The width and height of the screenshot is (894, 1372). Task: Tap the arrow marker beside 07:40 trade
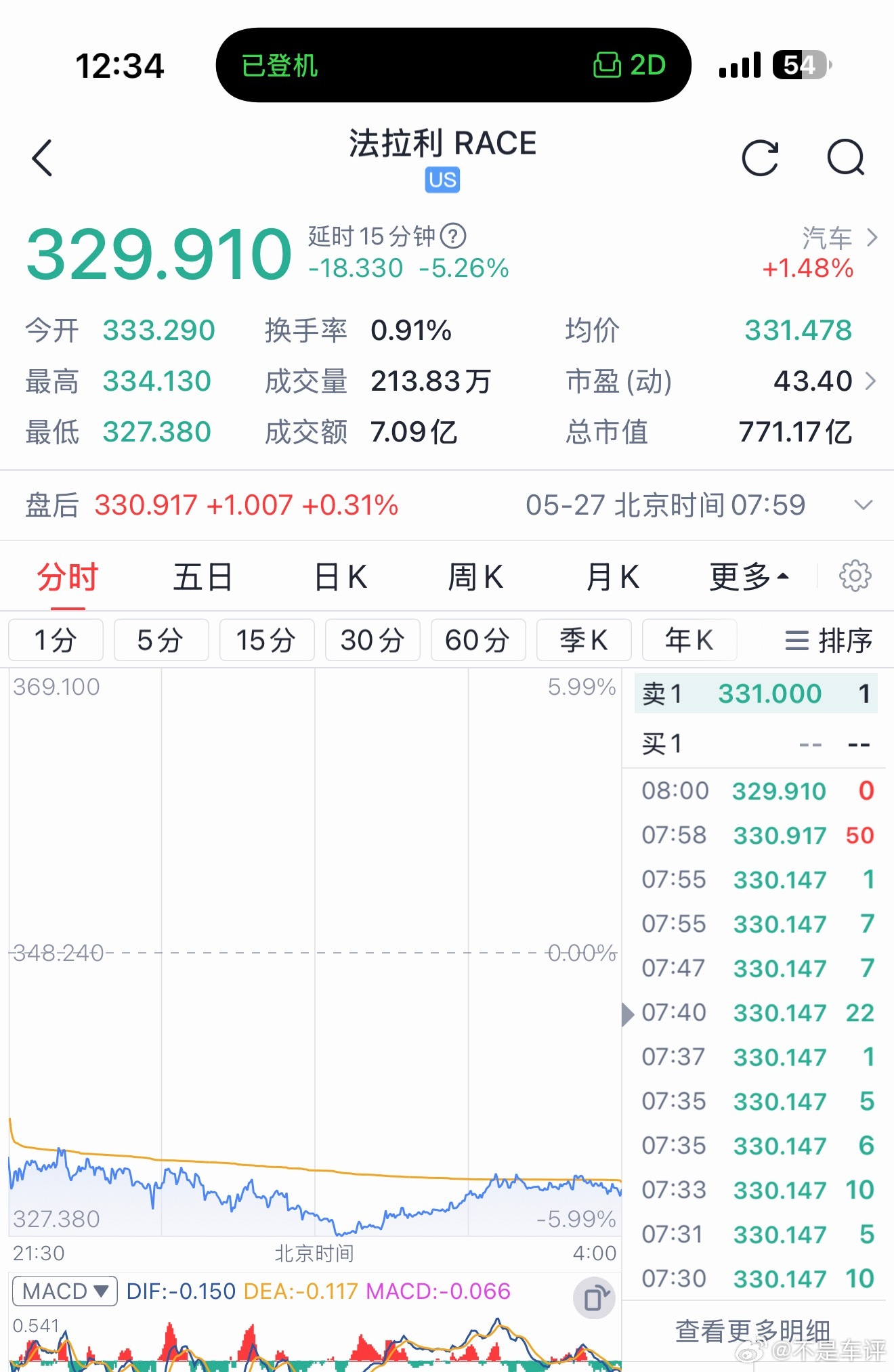coord(628,1014)
